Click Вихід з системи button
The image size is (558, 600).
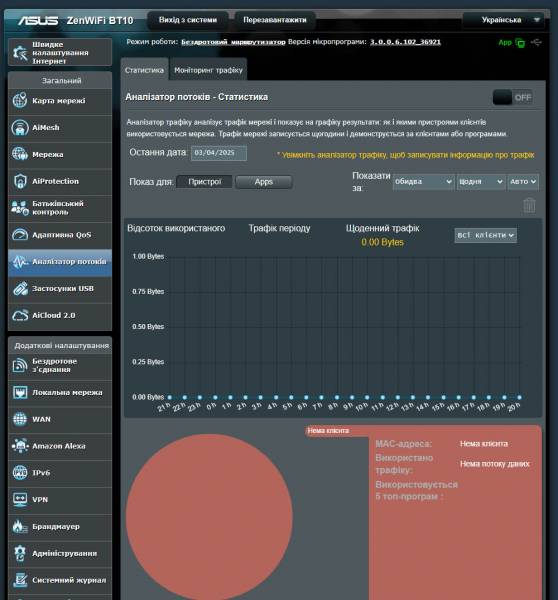188,20
